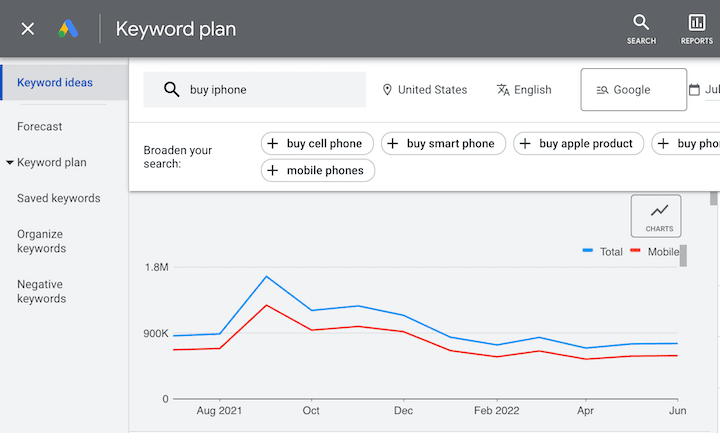Screen dimensions: 720x433
Task: Add 'buy smart phone' plus icon
Action: point(393,143)
